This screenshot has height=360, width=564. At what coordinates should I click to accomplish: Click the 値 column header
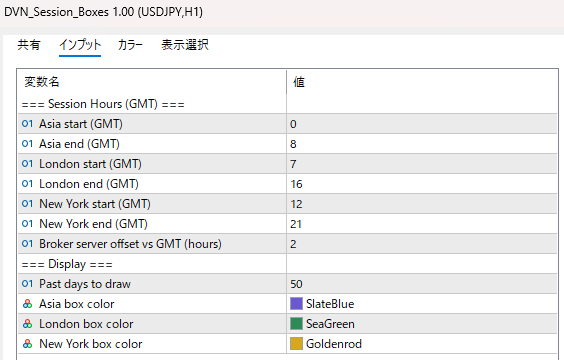click(299, 82)
